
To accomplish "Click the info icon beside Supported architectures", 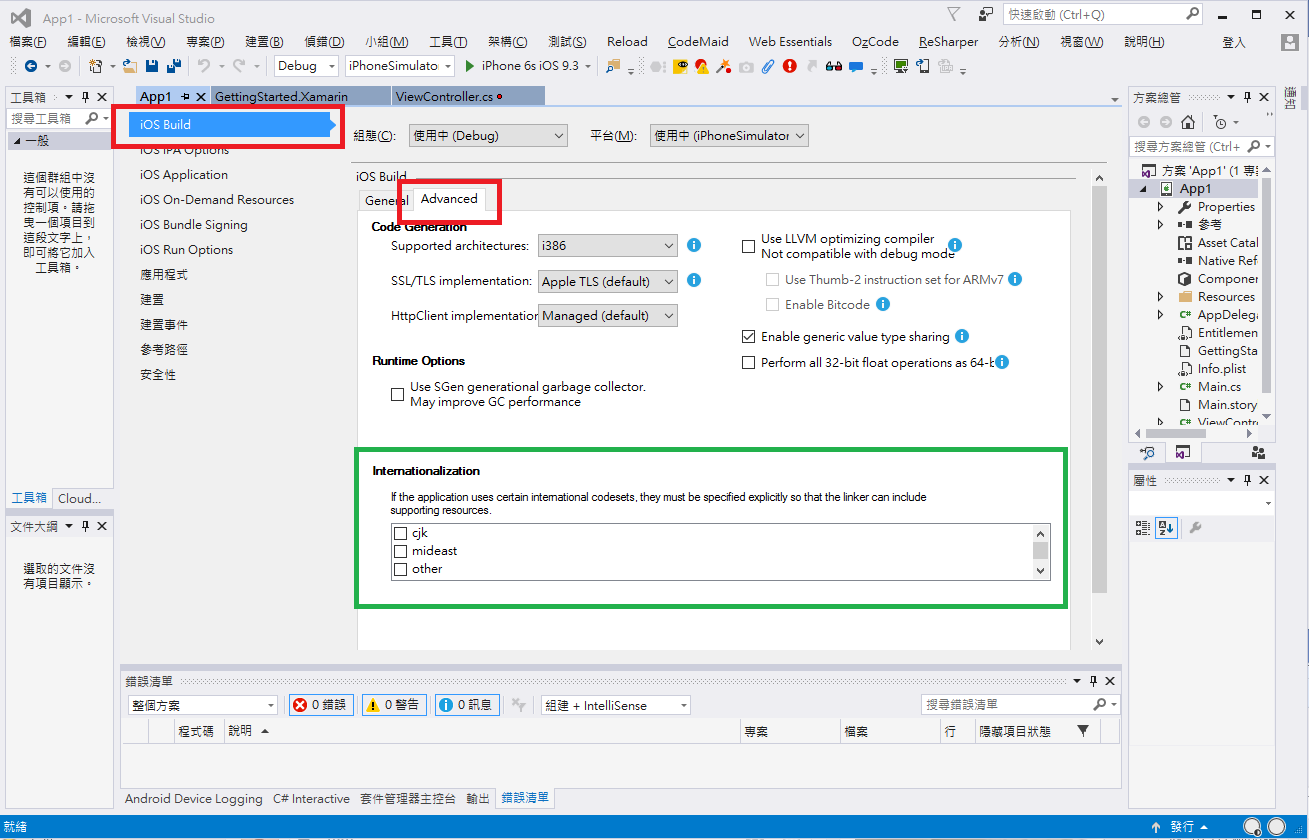I will (694, 245).
